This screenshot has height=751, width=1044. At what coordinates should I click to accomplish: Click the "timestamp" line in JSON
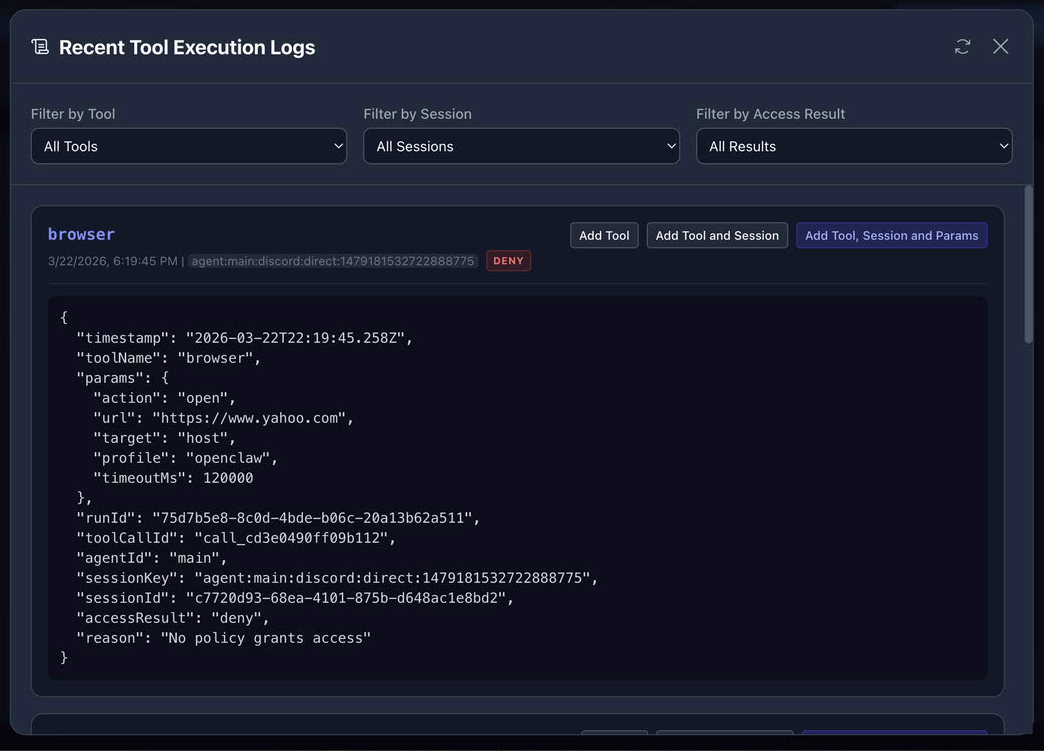(244, 338)
